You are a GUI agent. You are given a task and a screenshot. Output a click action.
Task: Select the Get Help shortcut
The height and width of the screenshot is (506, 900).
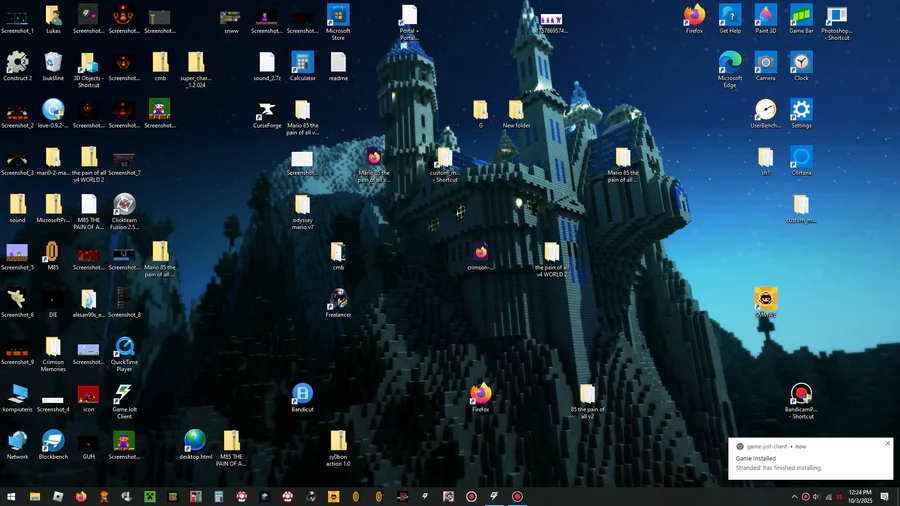click(730, 18)
